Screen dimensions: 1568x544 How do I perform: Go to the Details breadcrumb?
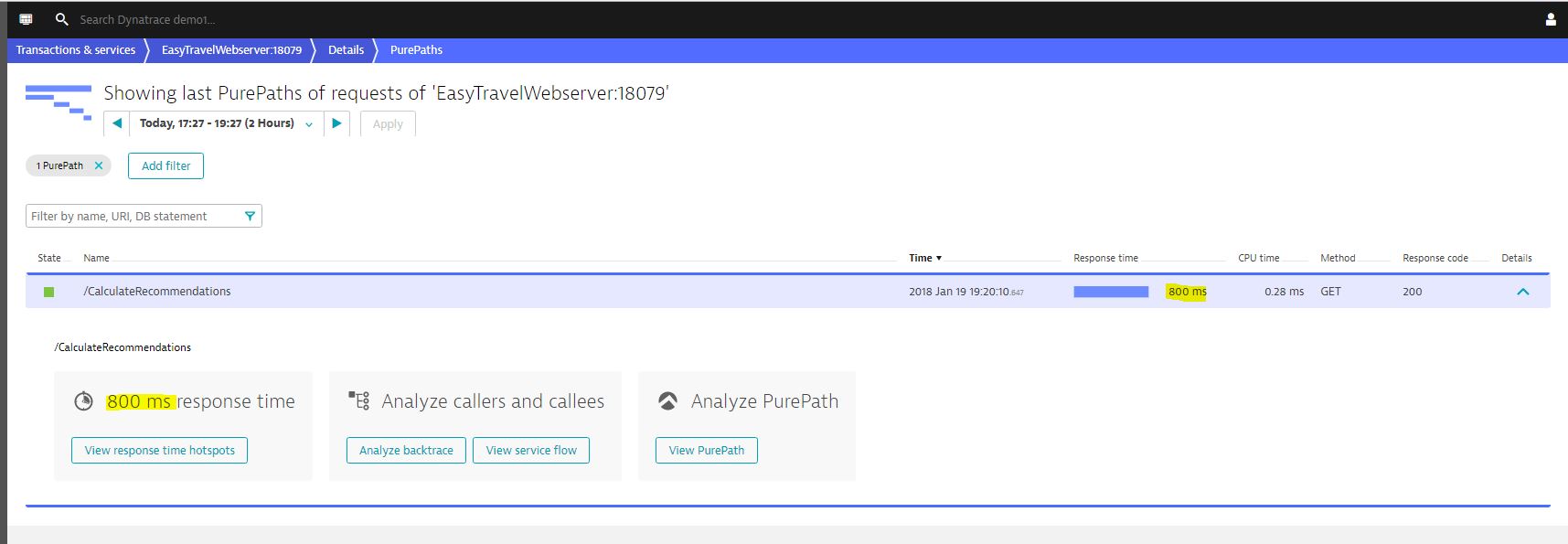click(x=346, y=50)
